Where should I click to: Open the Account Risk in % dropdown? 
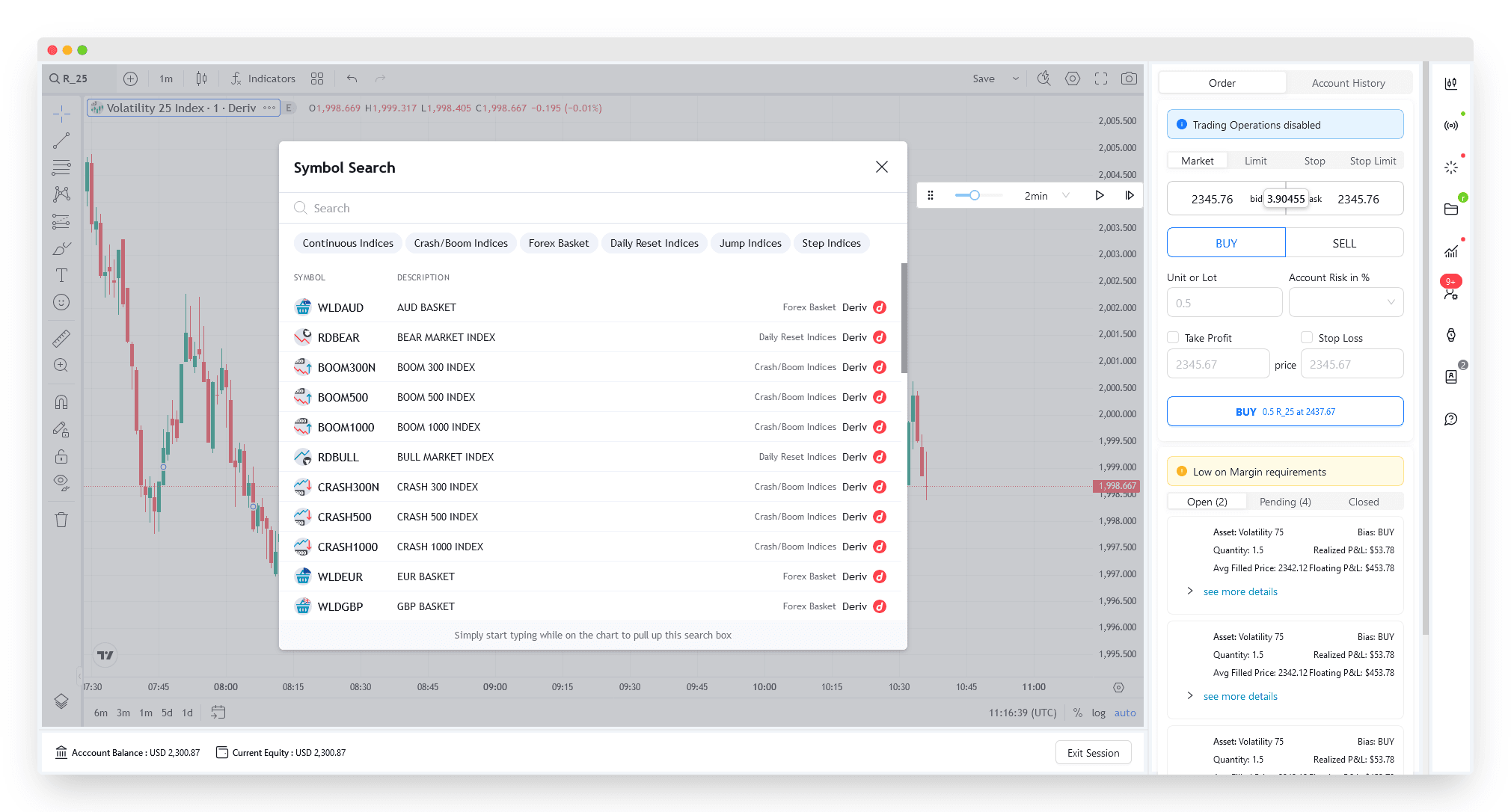(x=1346, y=303)
